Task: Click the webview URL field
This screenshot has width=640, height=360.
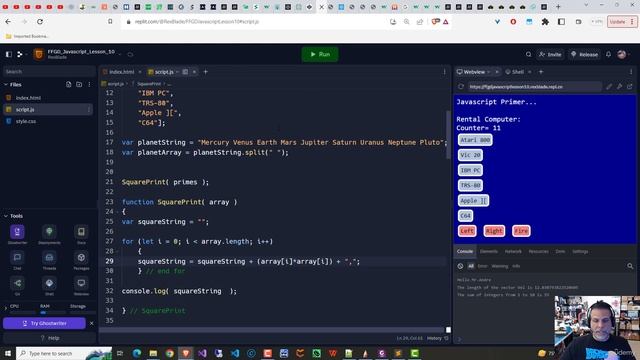Action: (534, 87)
